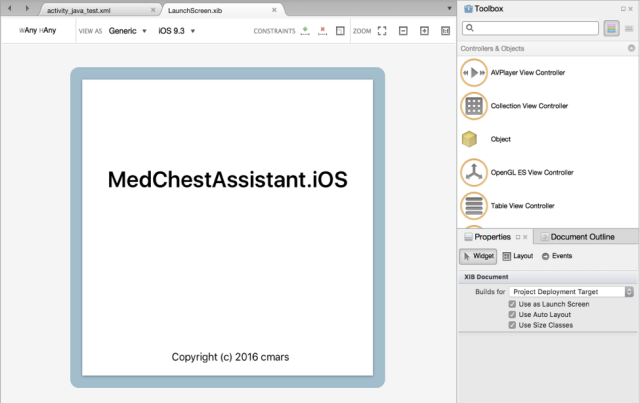
Task: Add recommended constraints with green icon
Action: (305, 31)
